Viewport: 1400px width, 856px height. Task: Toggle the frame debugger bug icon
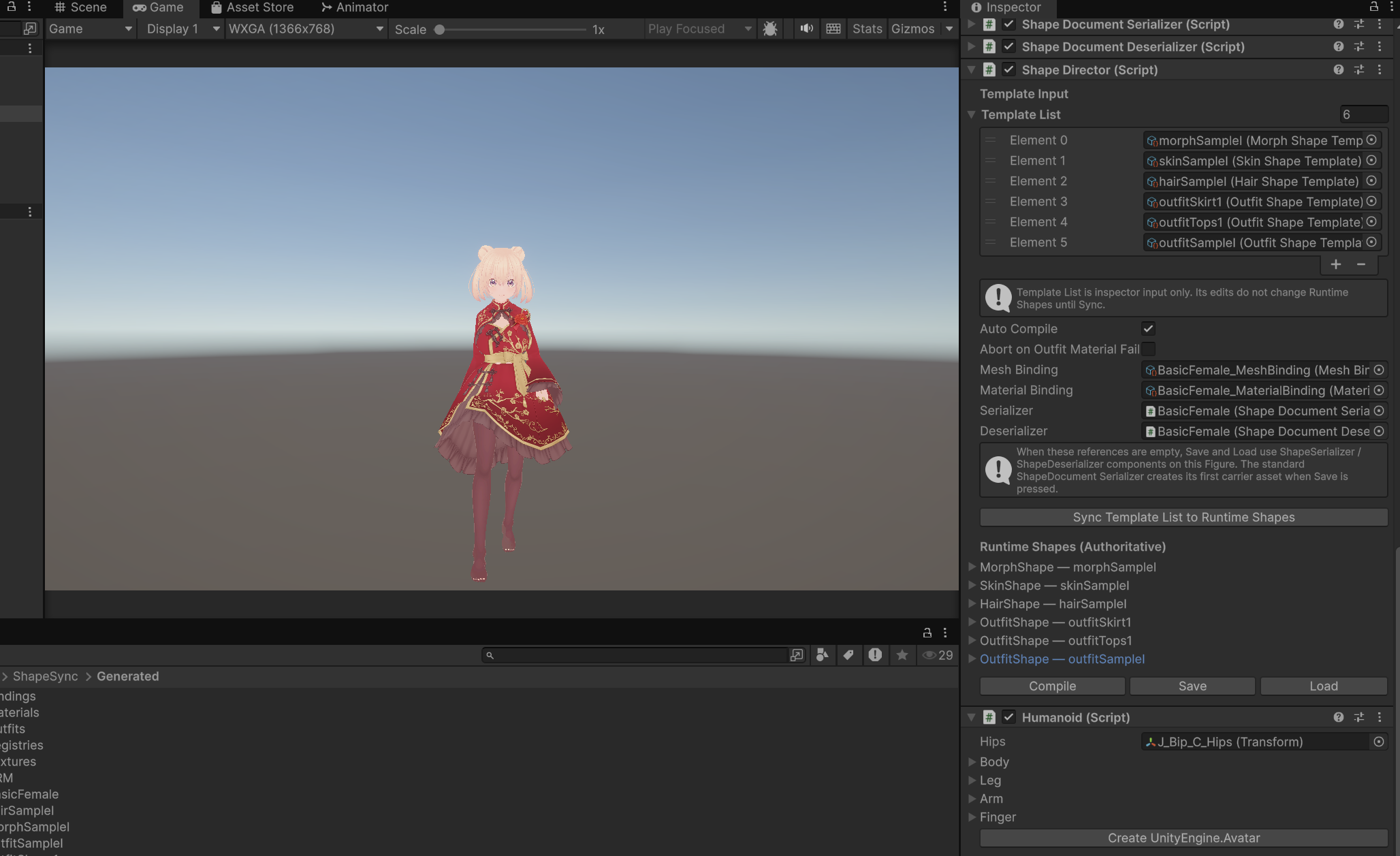pyautogui.click(x=770, y=29)
